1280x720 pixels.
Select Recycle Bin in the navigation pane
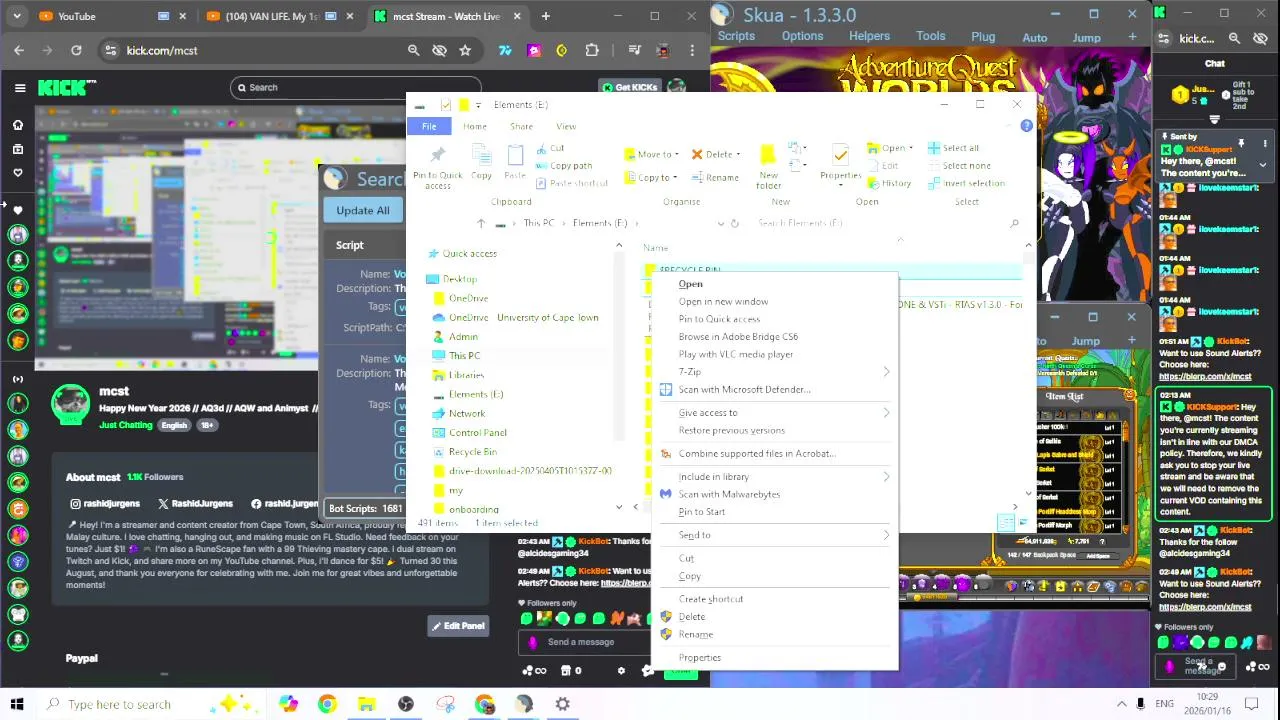(473, 451)
